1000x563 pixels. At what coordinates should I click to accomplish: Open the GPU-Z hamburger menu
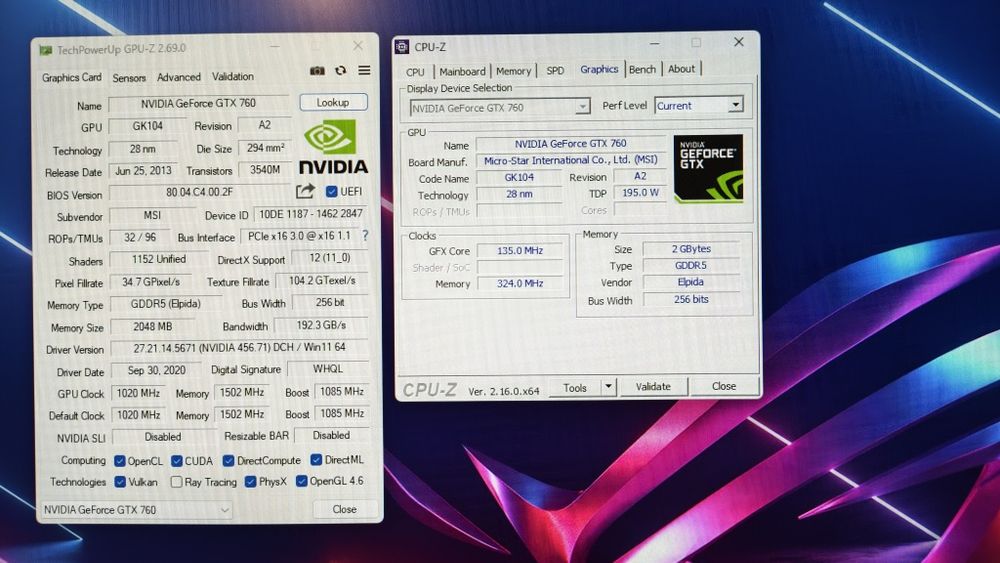[364, 70]
